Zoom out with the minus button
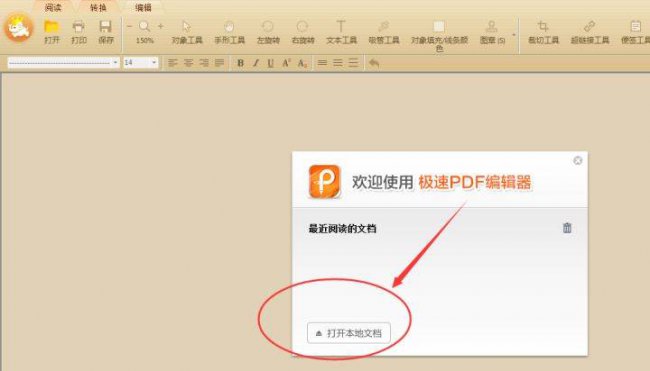650x371 pixels. click(x=129, y=27)
